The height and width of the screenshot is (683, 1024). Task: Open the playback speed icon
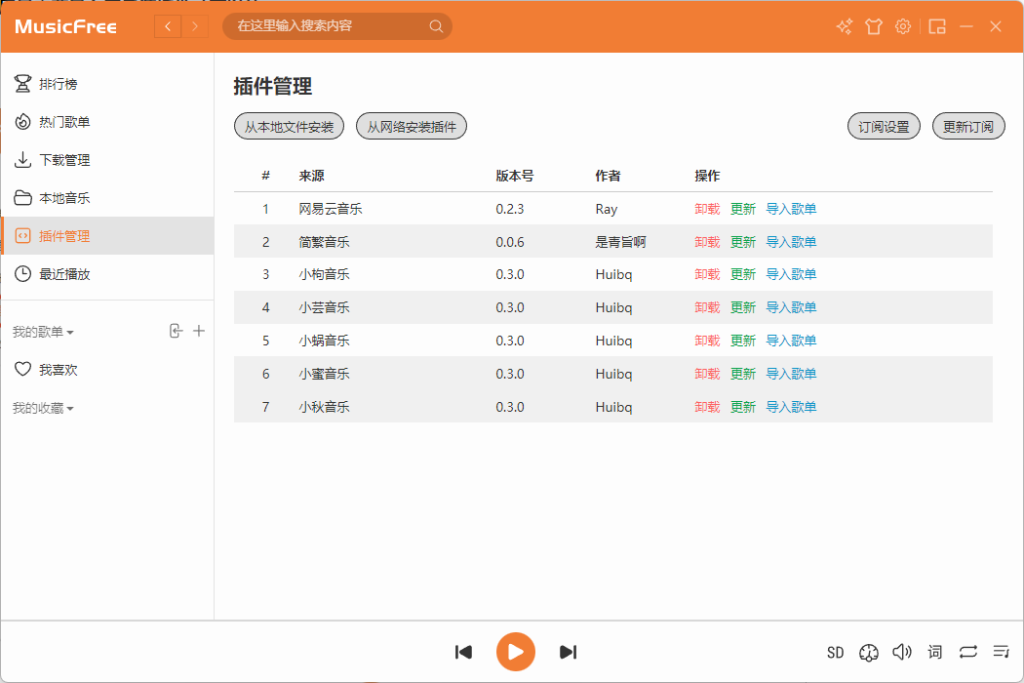coord(869,652)
